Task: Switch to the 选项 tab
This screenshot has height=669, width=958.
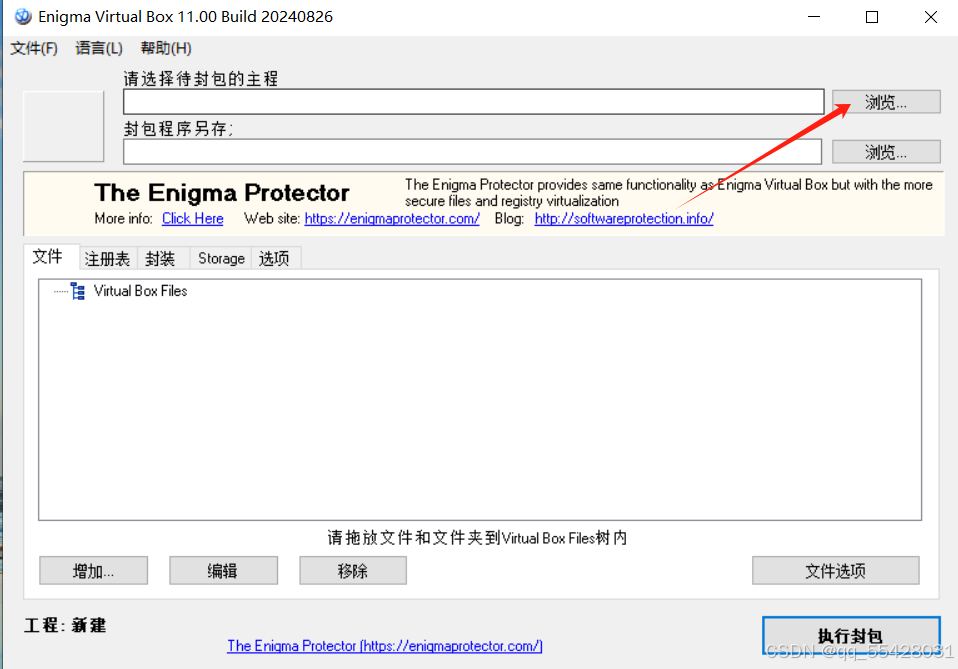Action: (274, 258)
